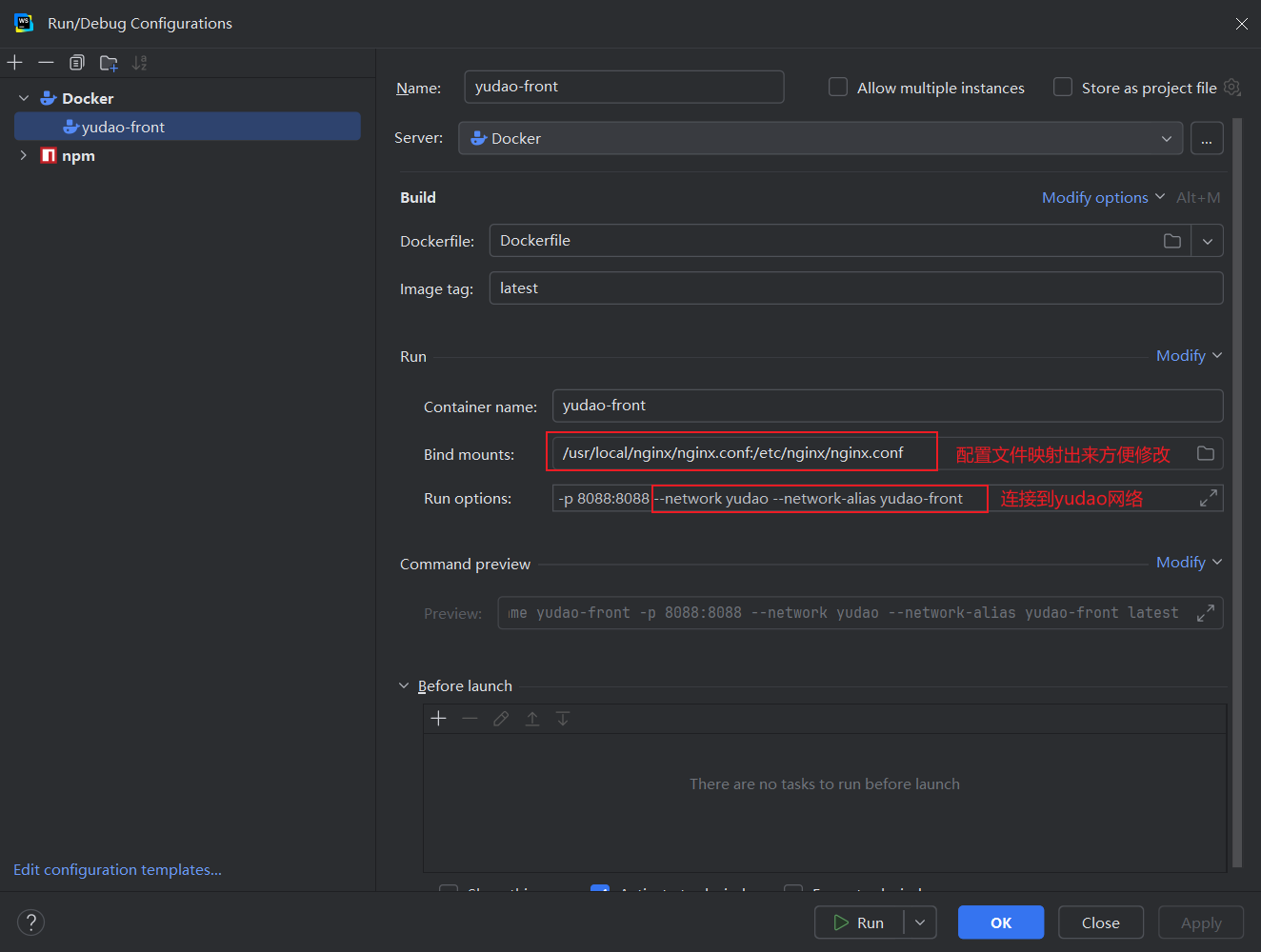Screen dimensions: 1261x952
Task: Open the Server Docker dropdown
Action: pos(821,138)
